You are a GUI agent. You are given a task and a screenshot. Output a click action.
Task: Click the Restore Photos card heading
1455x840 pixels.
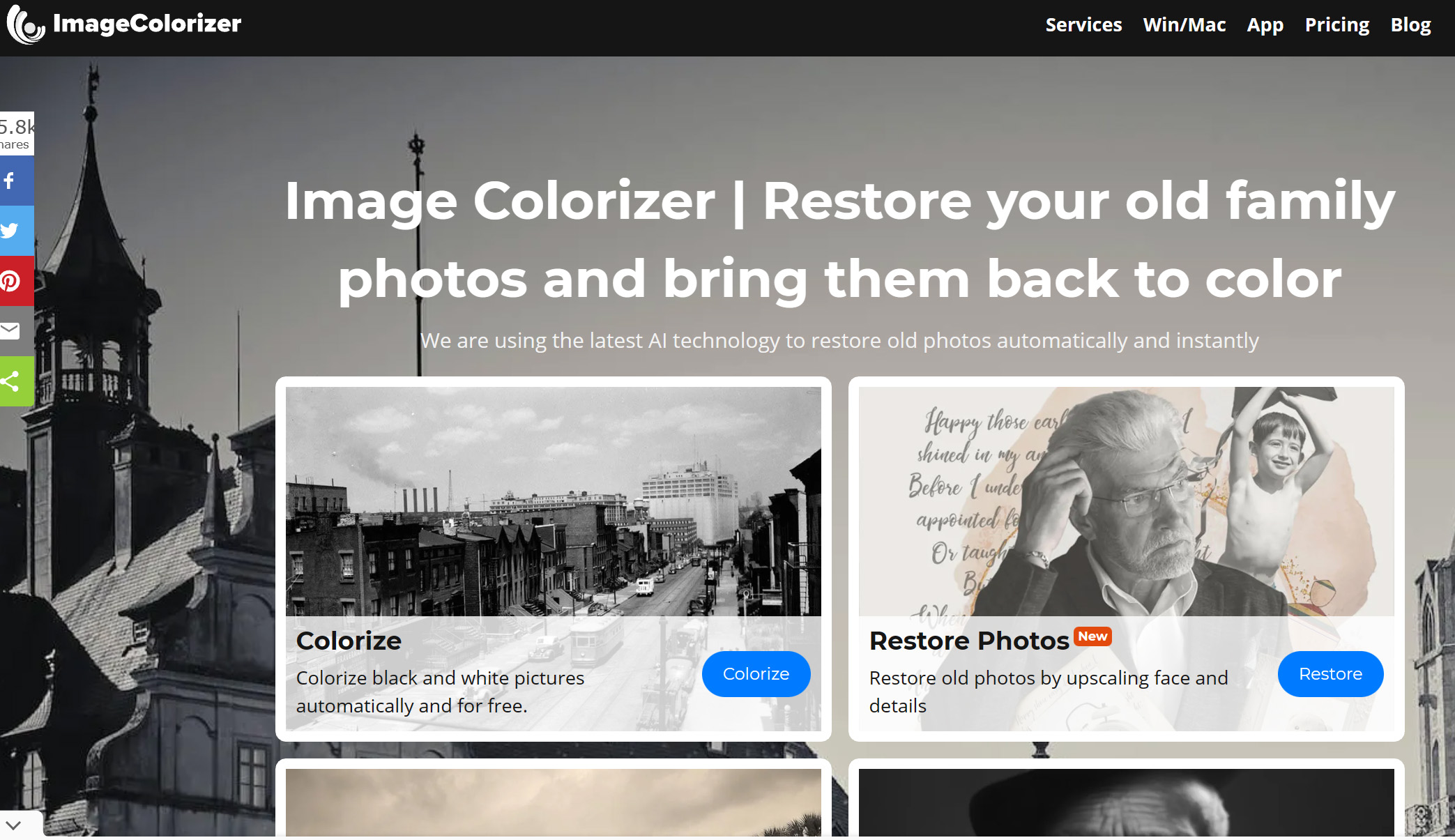click(x=969, y=641)
